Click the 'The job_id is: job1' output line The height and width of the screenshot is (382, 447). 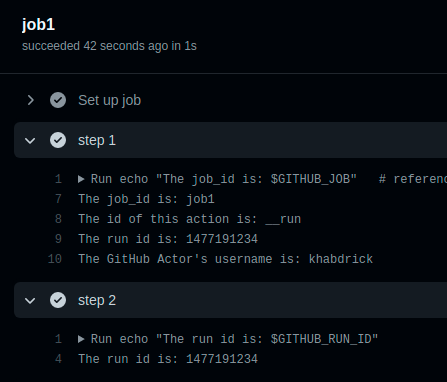tap(146, 199)
